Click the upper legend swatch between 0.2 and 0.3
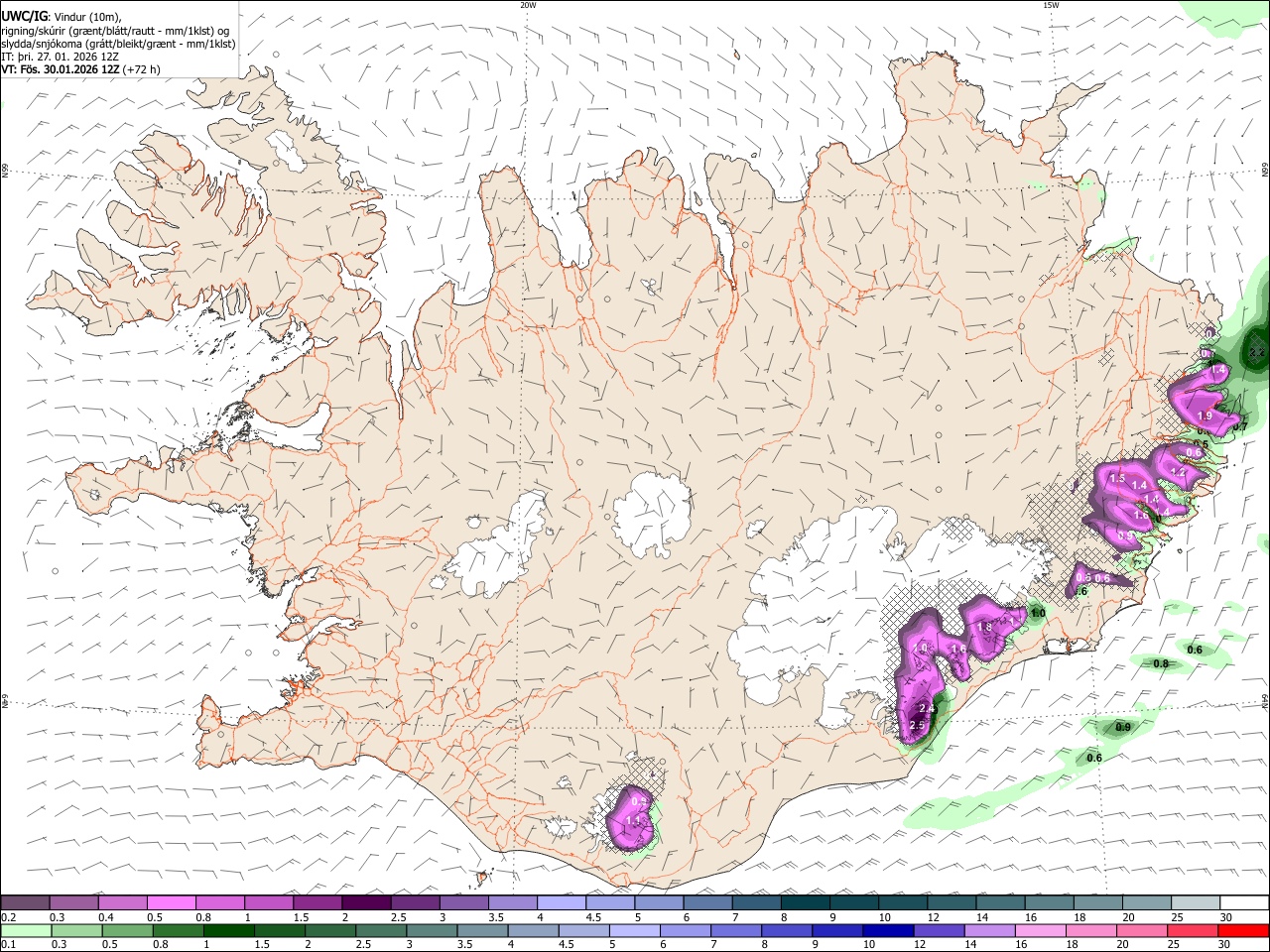This screenshot has height=952, width=1270. [25, 902]
